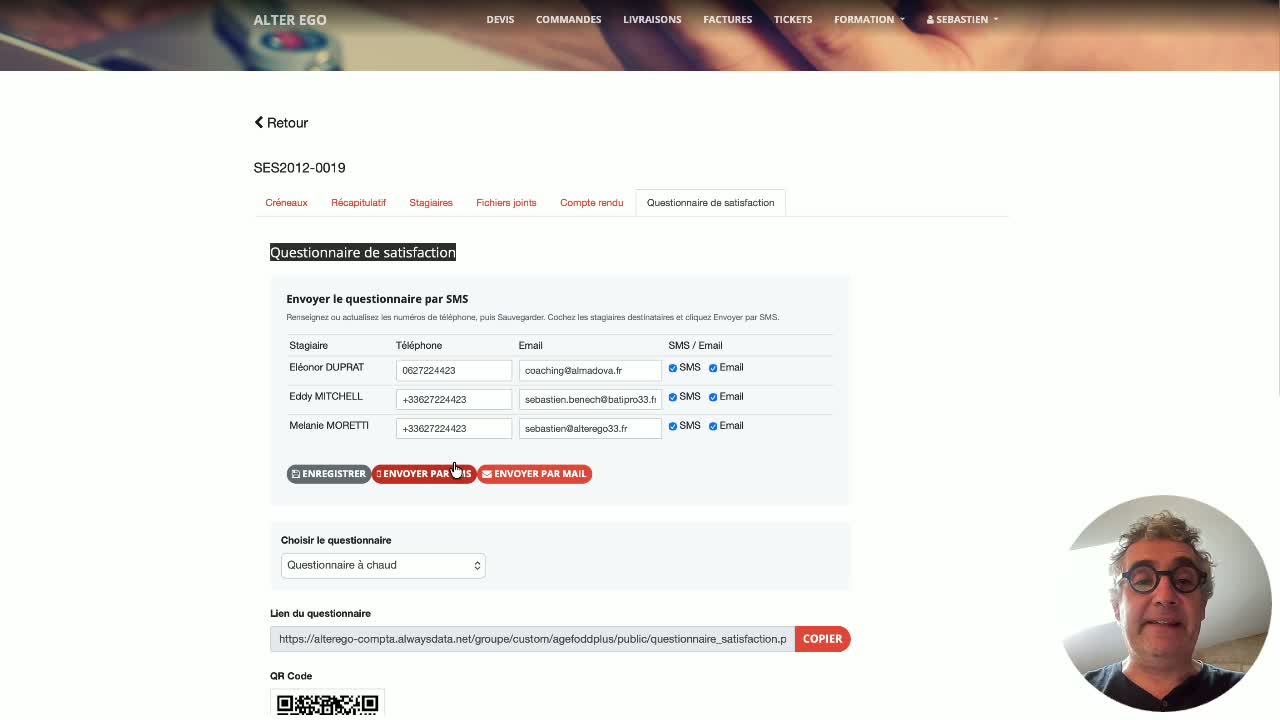Viewport: 1280px width, 720px height.
Task: Toggle Email checkbox for Melanie MORETTI
Action: pyautogui.click(x=713, y=426)
